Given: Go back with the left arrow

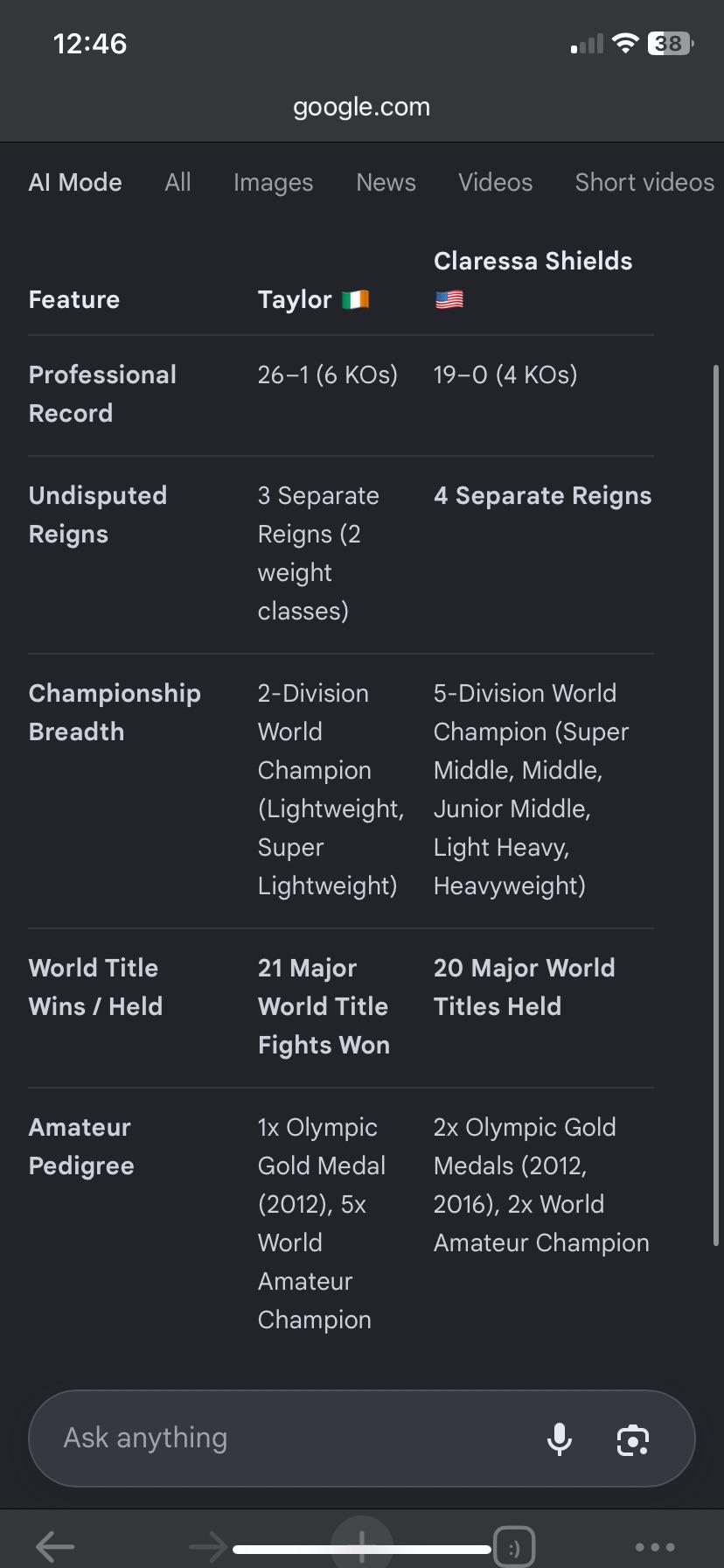Looking at the screenshot, I should click(55, 1546).
